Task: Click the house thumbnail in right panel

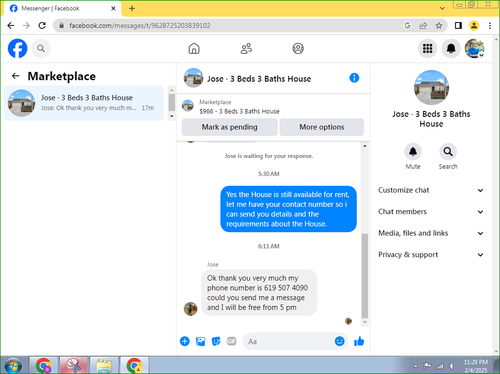Action: pyautogui.click(x=431, y=88)
